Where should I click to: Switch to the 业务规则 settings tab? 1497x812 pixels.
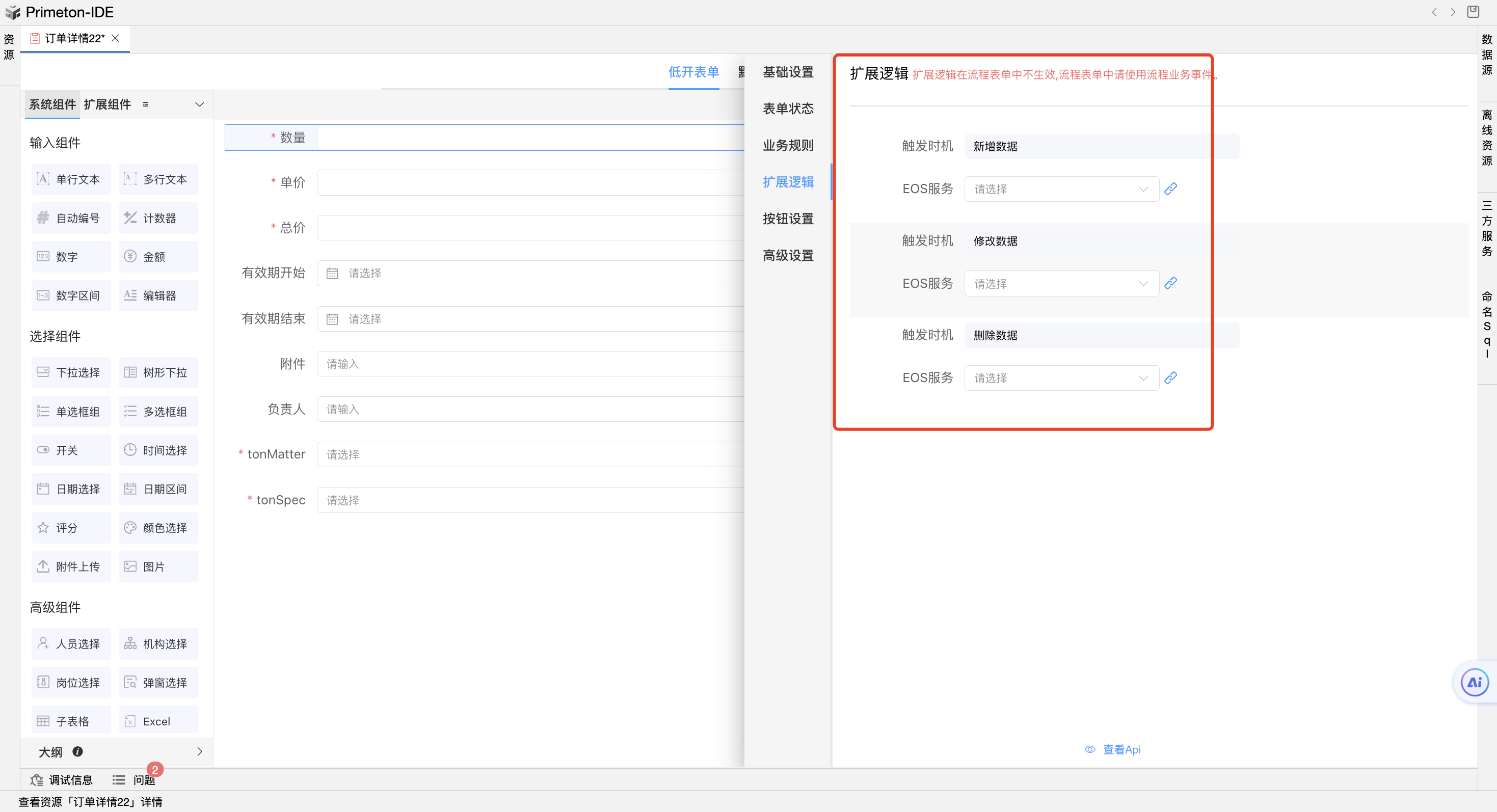pyautogui.click(x=788, y=145)
